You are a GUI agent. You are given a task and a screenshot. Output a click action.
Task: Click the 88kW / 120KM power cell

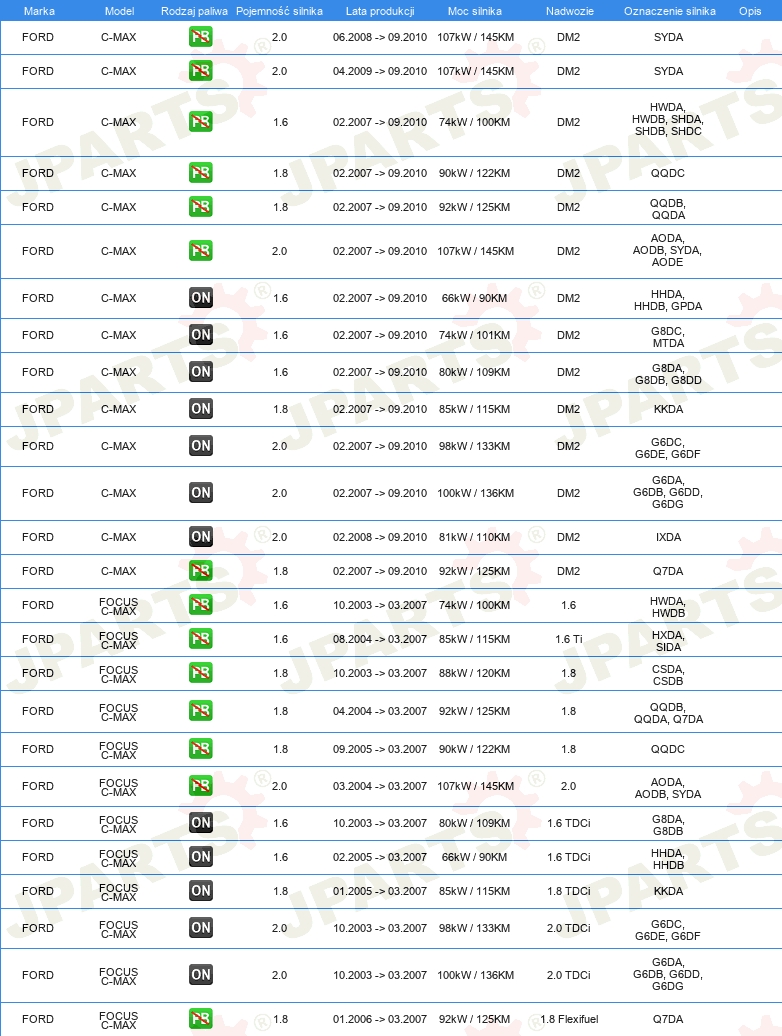point(474,673)
